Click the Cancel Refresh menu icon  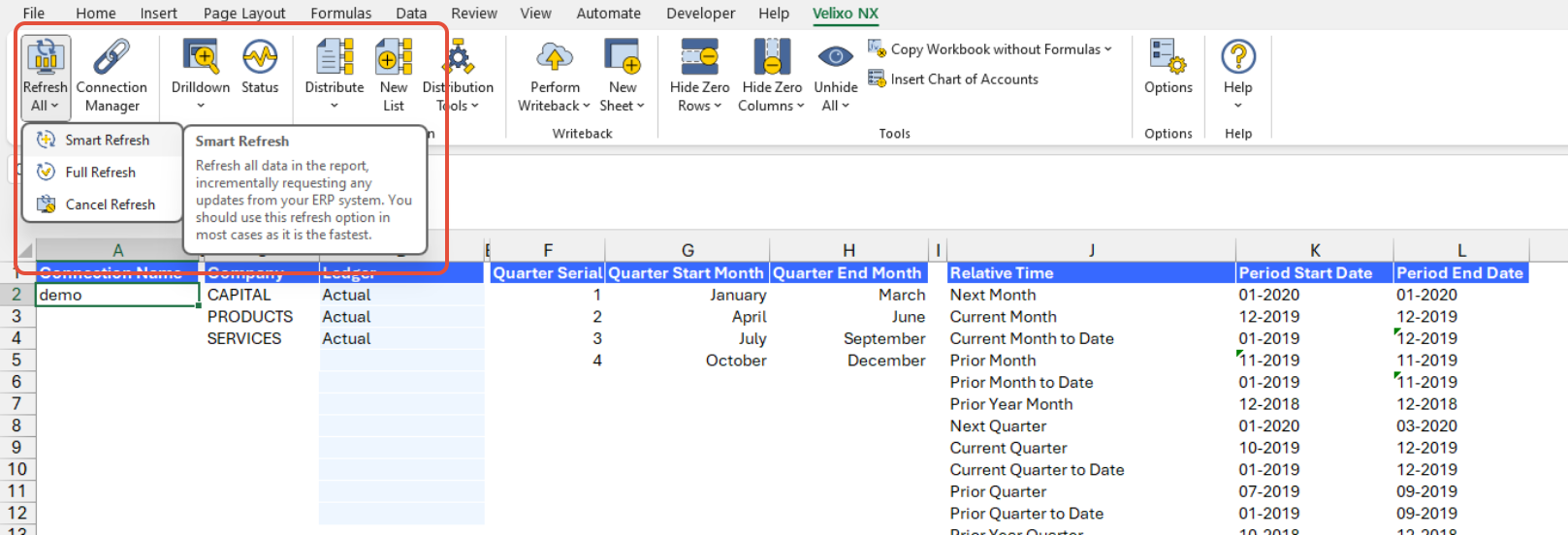(x=46, y=205)
